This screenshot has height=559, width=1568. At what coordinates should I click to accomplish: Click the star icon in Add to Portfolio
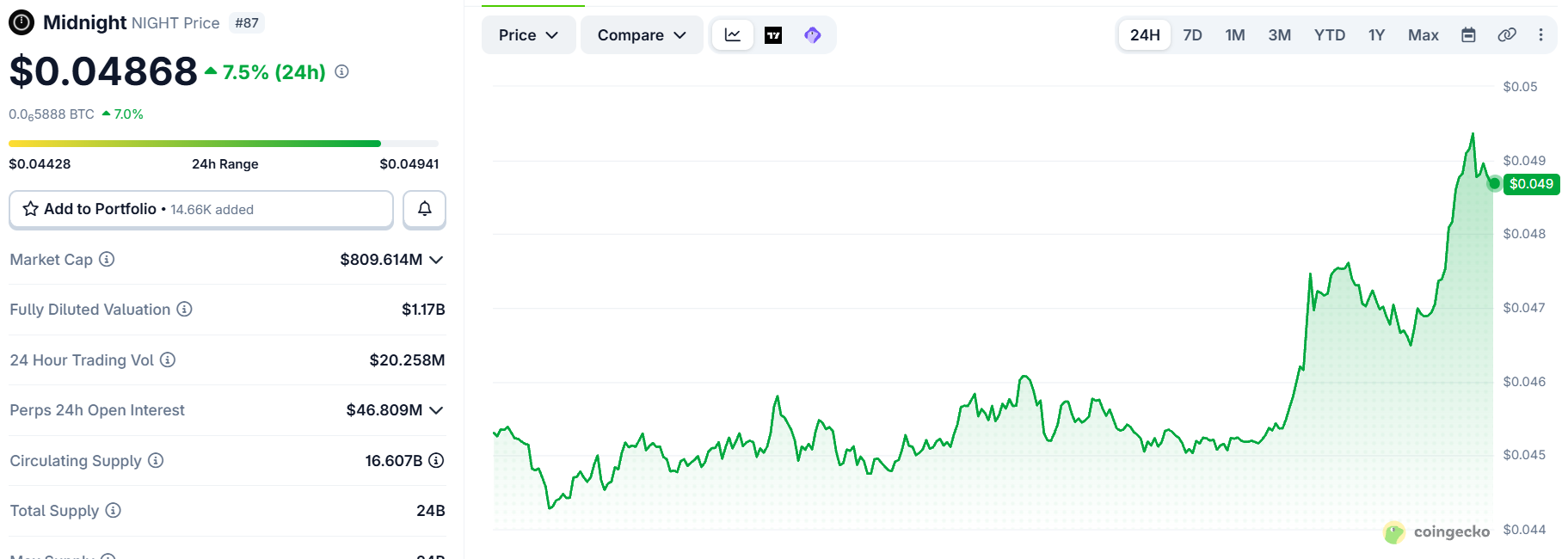[30, 209]
